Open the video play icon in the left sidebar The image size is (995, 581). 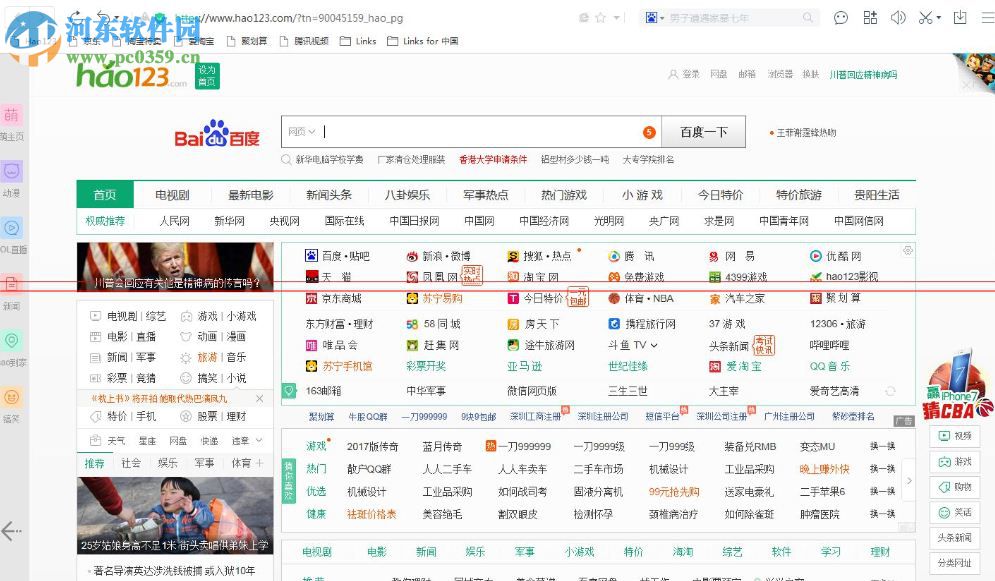(13, 228)
